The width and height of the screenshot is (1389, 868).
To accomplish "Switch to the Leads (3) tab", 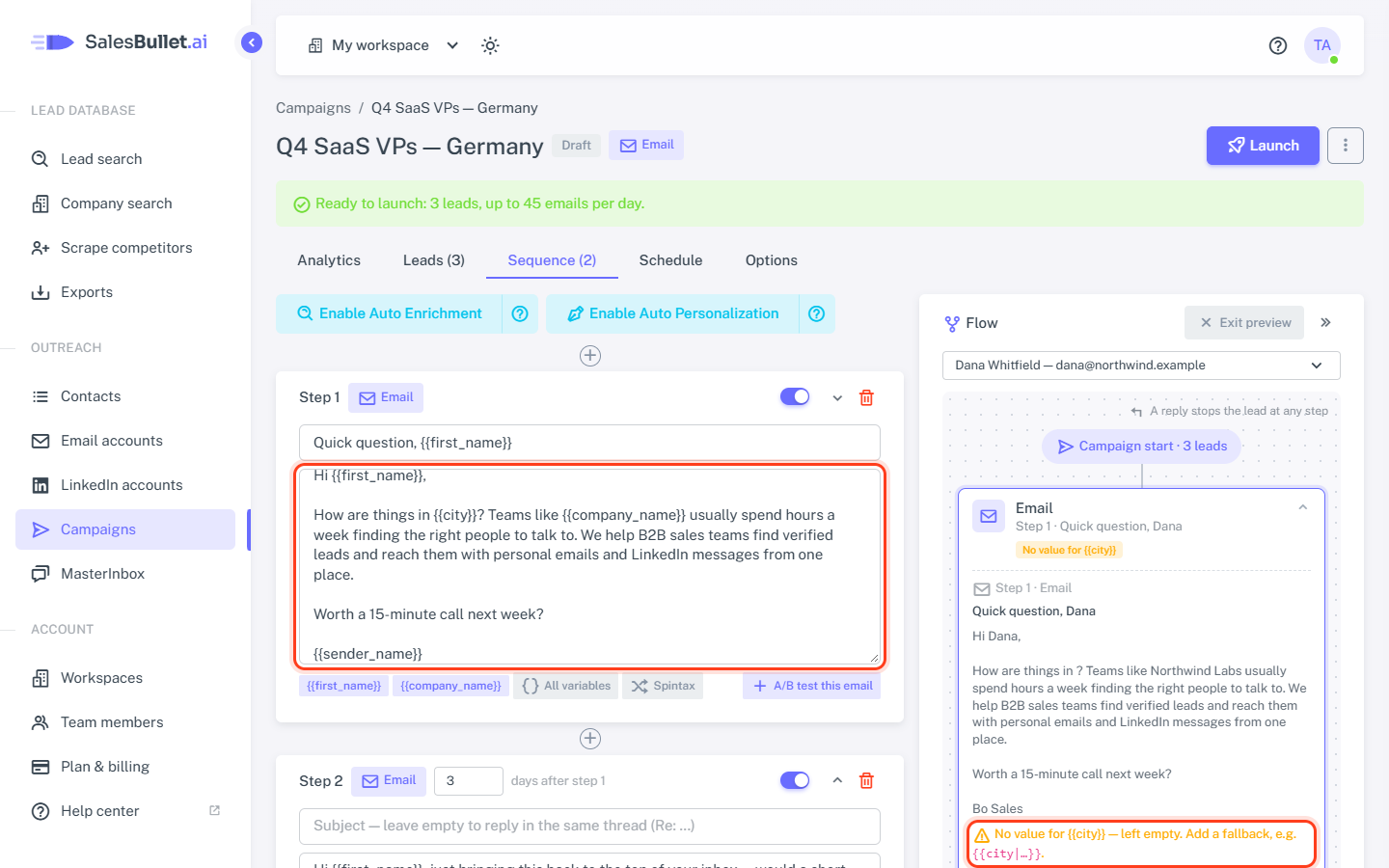I will [434, 260].
